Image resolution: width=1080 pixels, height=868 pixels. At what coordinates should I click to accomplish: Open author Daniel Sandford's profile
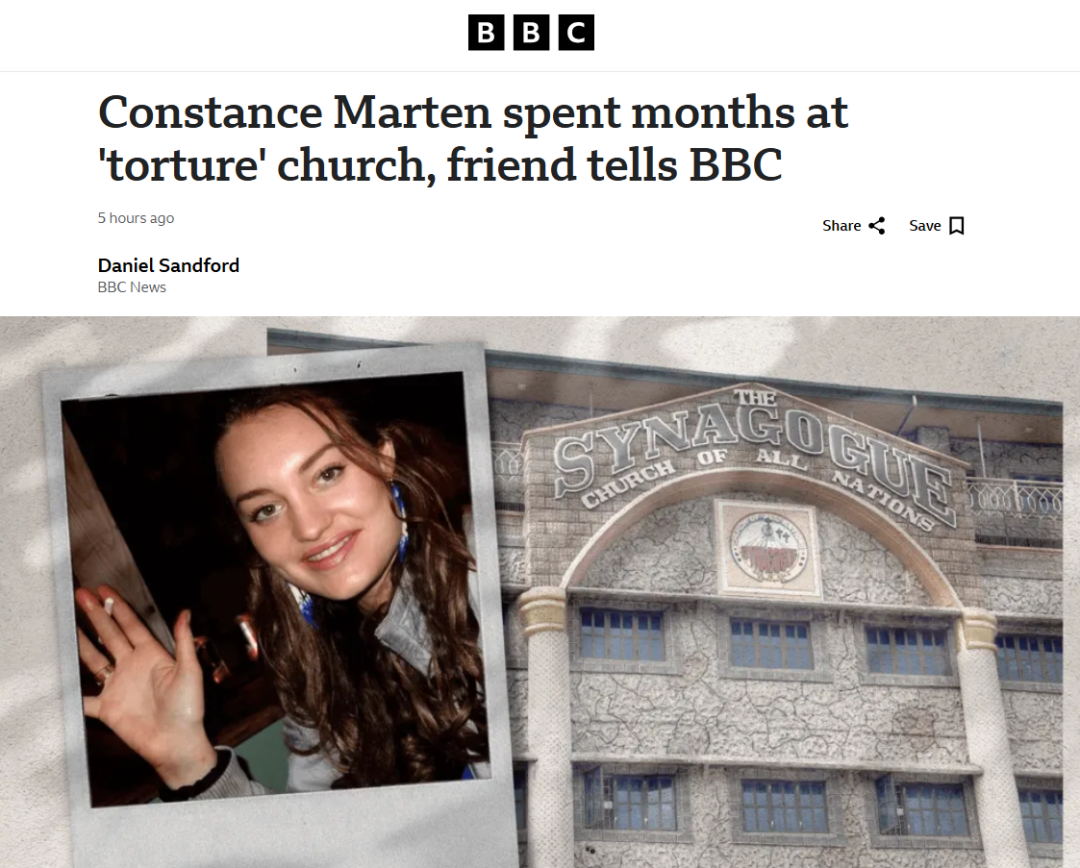(x=169, y=265)
